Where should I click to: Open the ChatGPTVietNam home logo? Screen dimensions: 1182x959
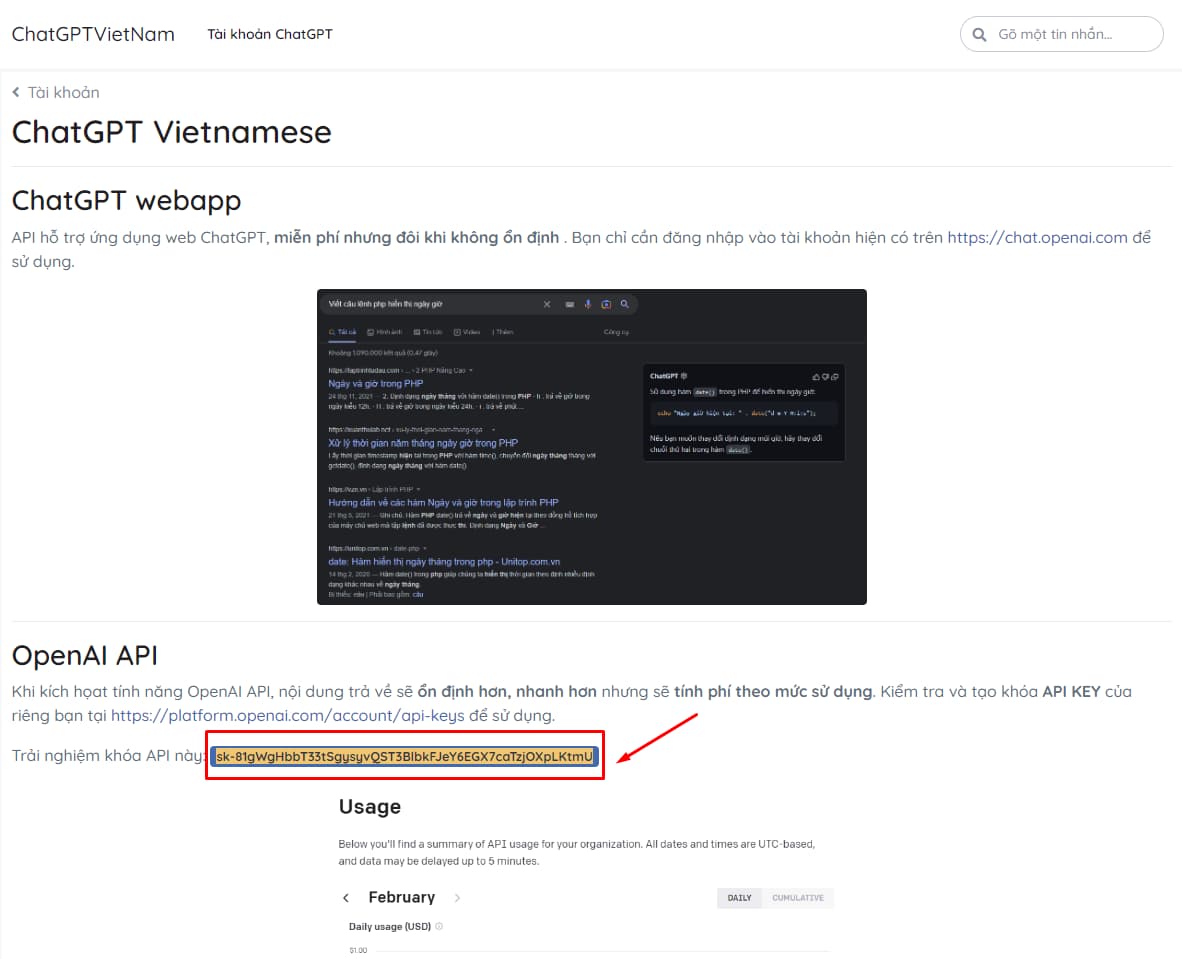(93, 34)
